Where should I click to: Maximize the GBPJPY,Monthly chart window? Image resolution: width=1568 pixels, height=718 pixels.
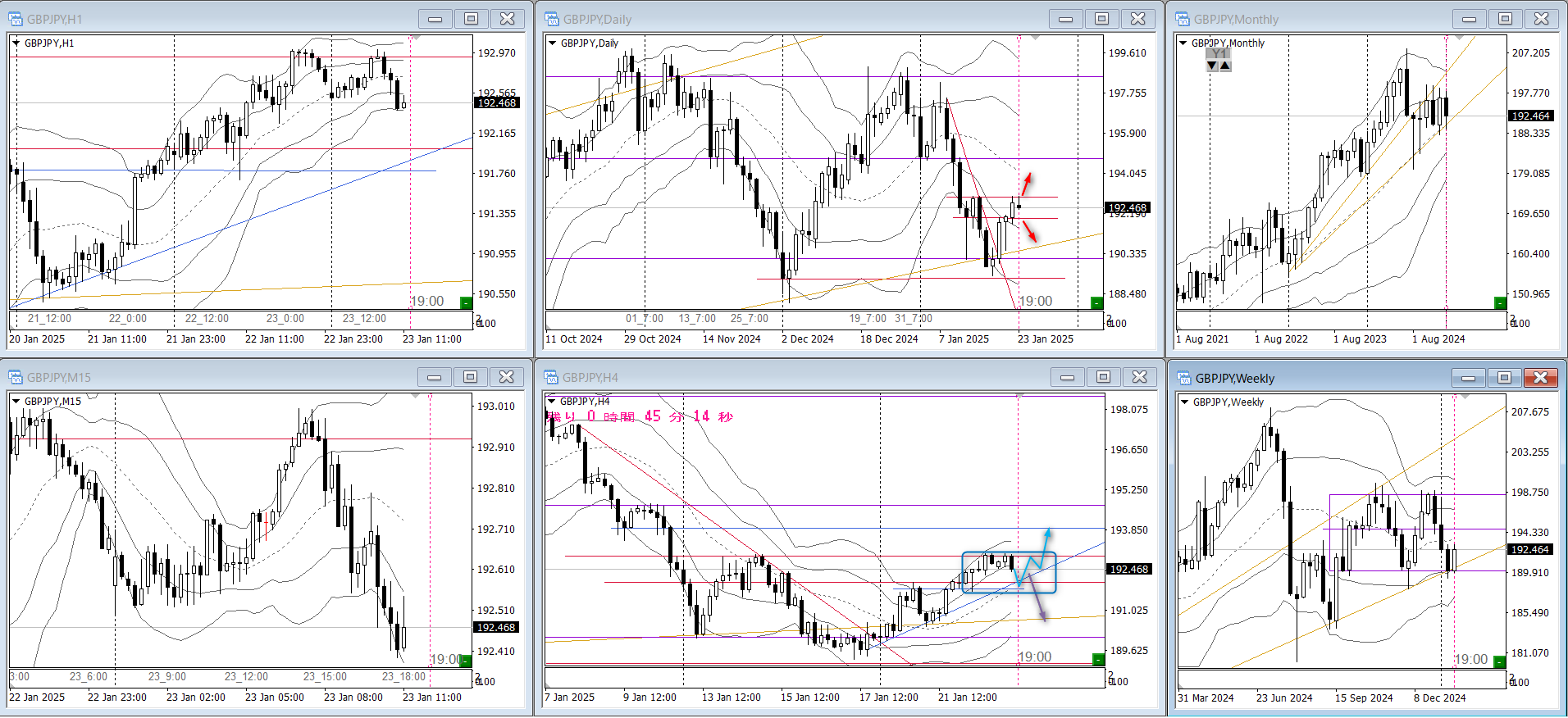[1505, 19]
